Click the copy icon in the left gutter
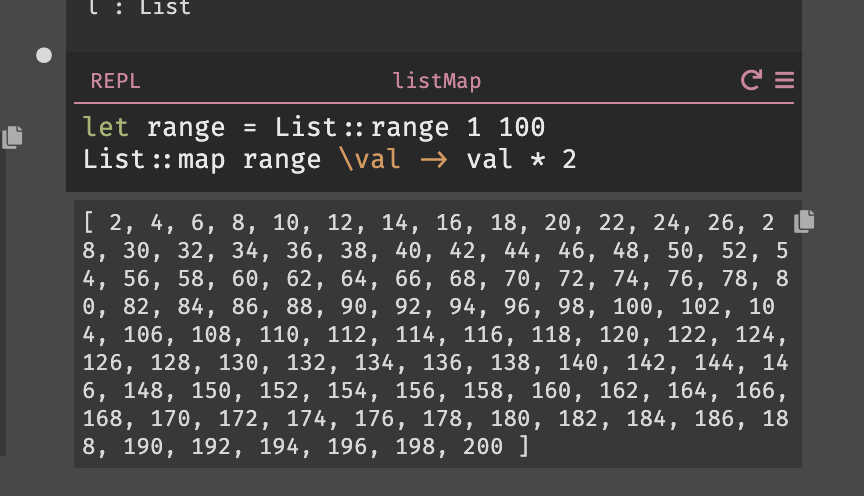This screenshot has width=864, height=496. (12, 137)
